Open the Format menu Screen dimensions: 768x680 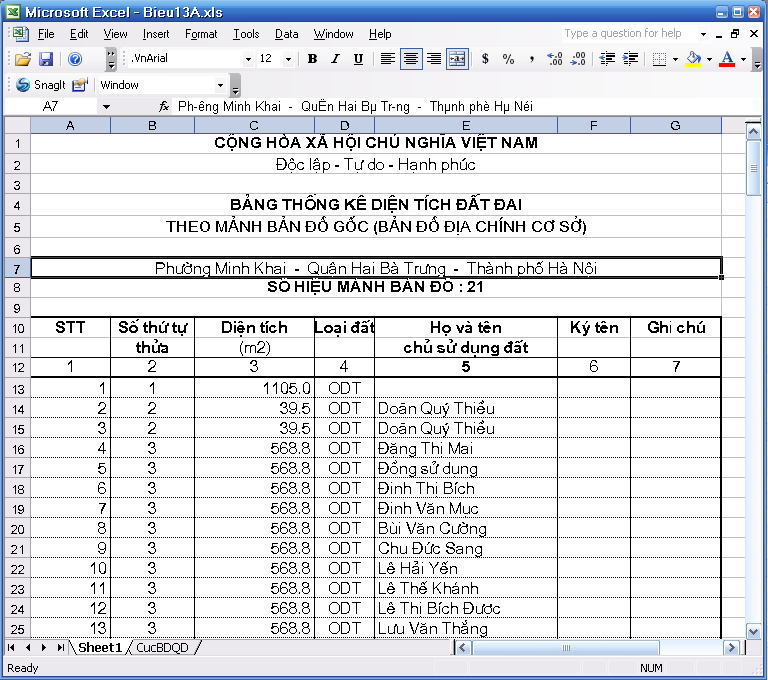(x=201, y=34)
